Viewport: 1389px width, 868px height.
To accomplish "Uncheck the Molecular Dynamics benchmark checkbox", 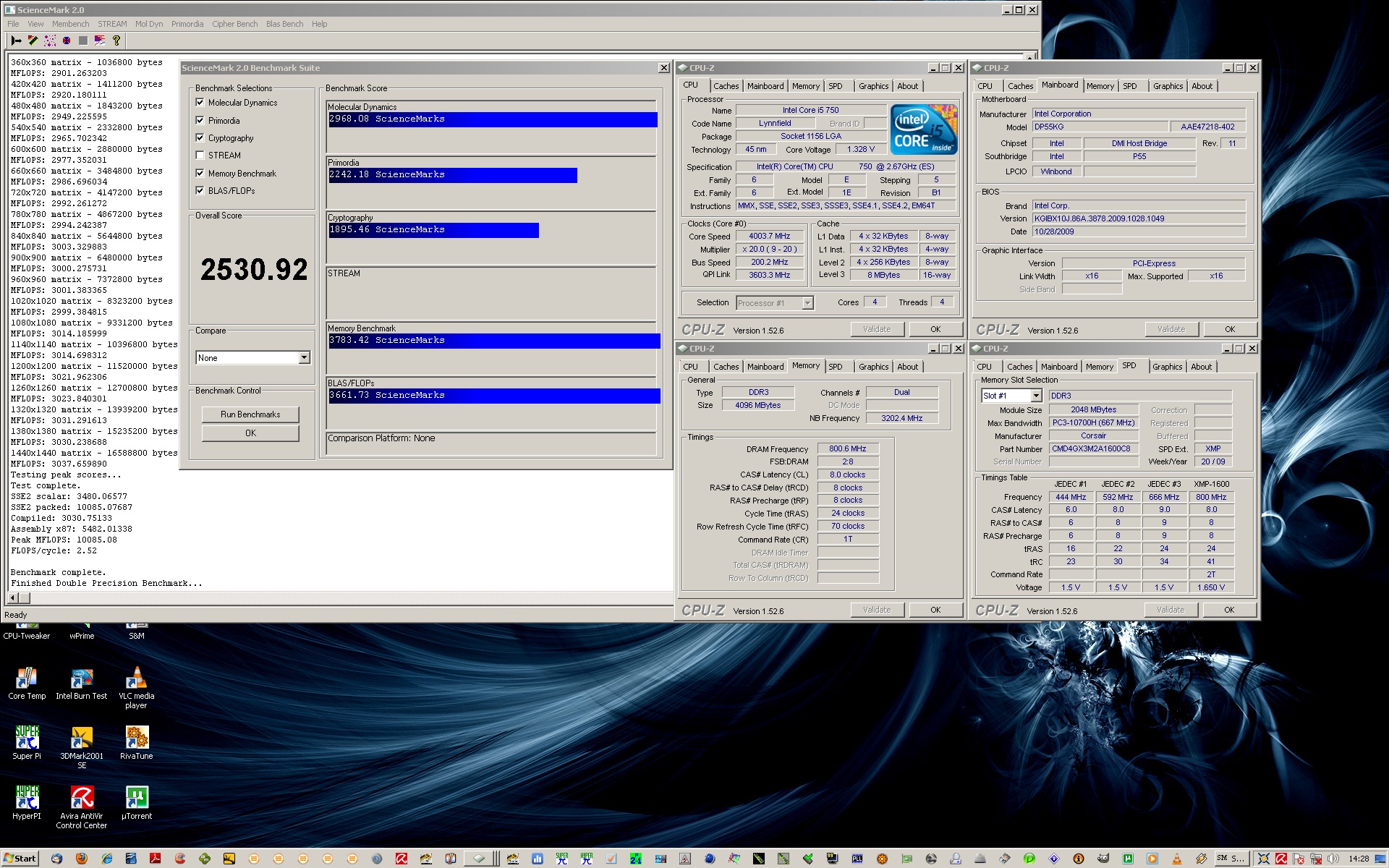I will tap(200, 103).
